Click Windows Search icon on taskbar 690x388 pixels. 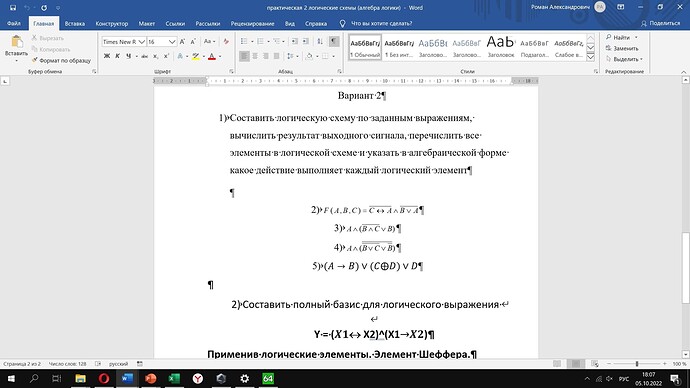[x=34, y=378]
